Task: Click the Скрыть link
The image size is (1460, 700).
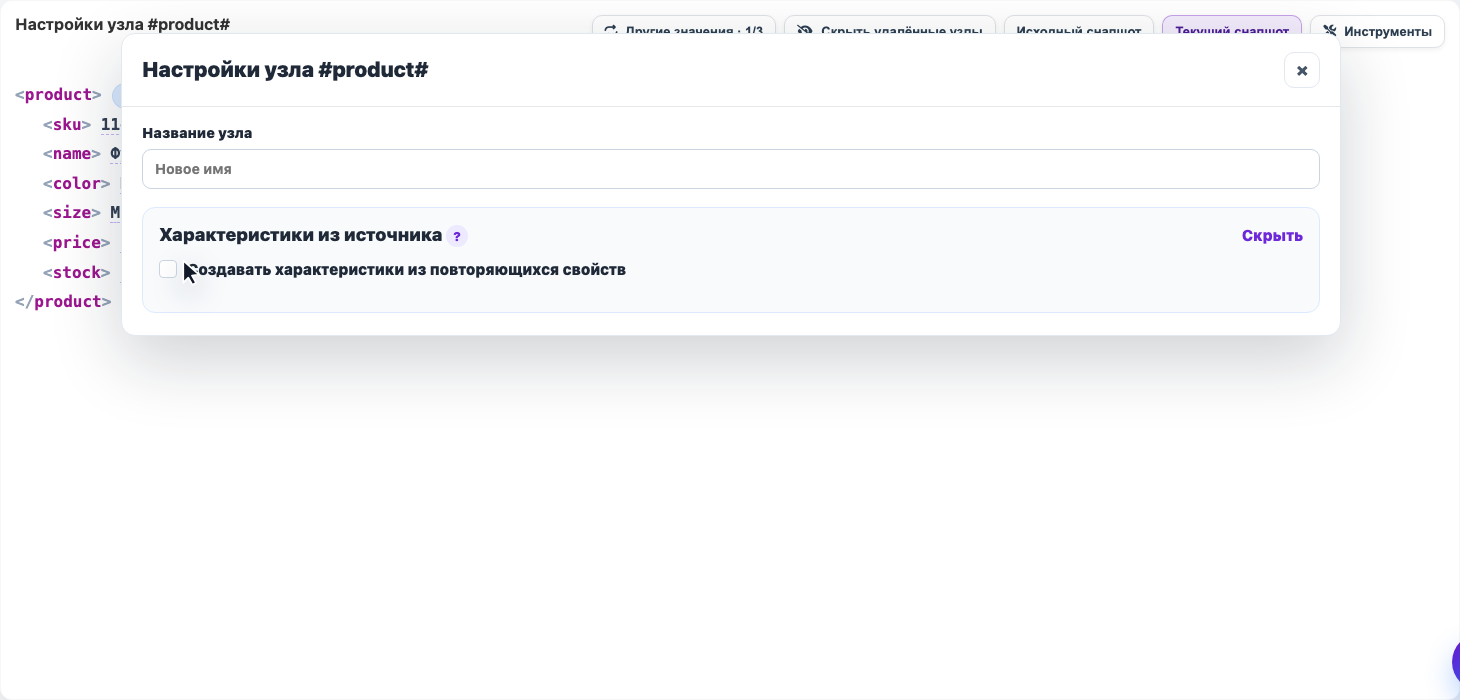Action: click(1272, 235)
